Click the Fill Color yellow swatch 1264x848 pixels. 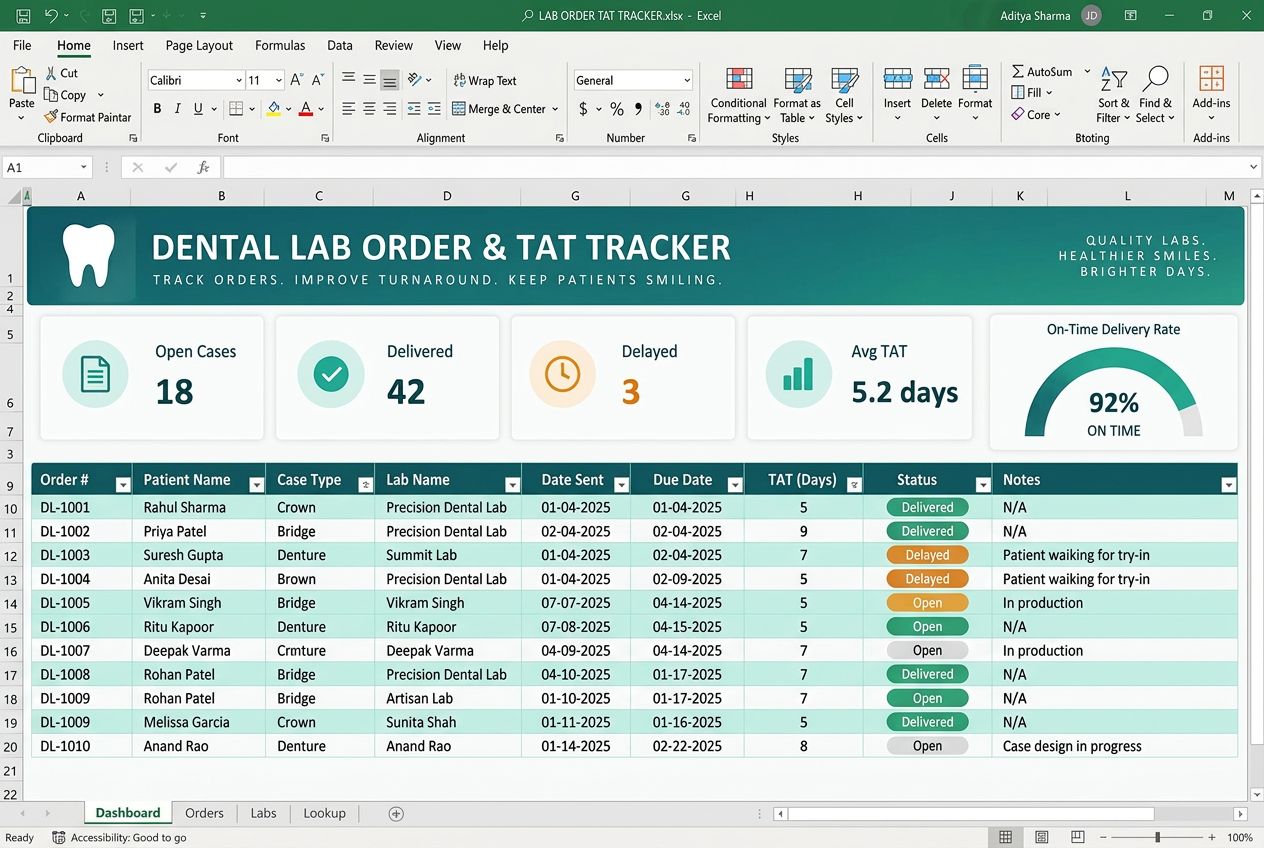pos(274,109)
